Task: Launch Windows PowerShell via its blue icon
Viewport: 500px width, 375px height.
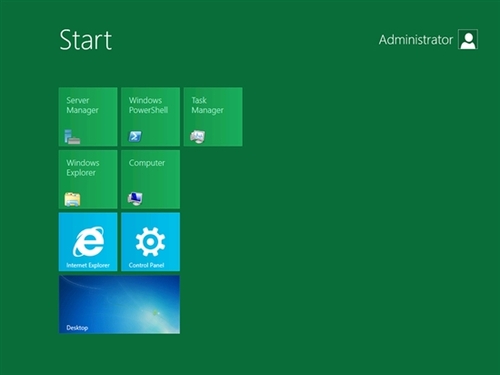Action: coord(135,136)
